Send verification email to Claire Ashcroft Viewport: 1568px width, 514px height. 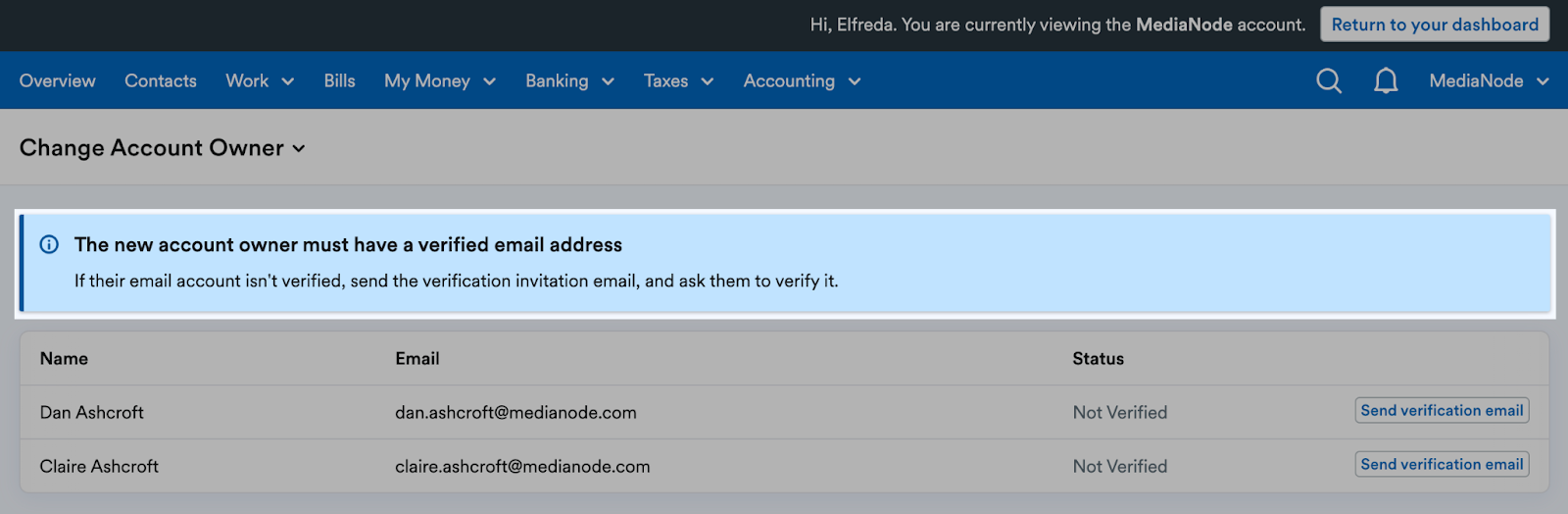(1442, 464)
